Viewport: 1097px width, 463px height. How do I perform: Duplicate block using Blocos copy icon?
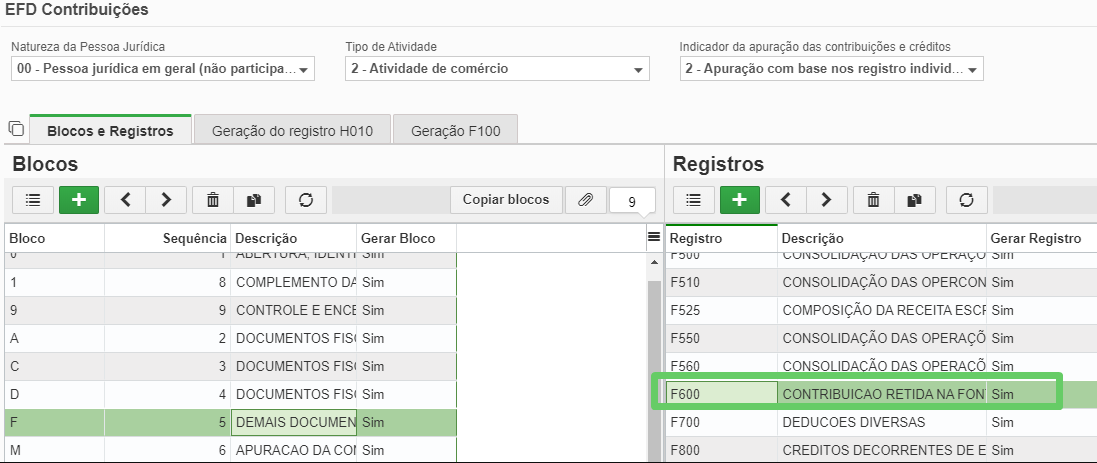point(254,200)
